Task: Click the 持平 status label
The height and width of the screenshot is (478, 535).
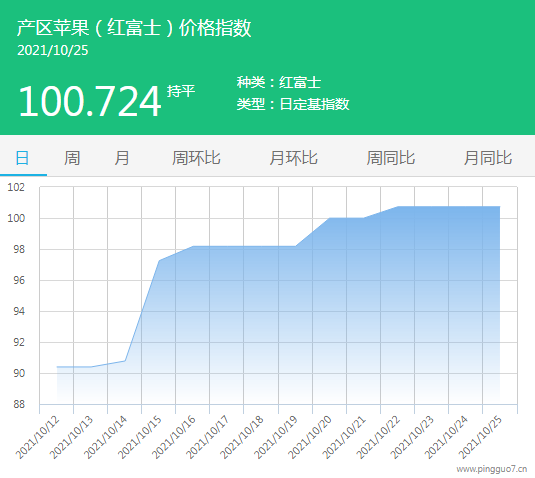Action: click(181, 91)
